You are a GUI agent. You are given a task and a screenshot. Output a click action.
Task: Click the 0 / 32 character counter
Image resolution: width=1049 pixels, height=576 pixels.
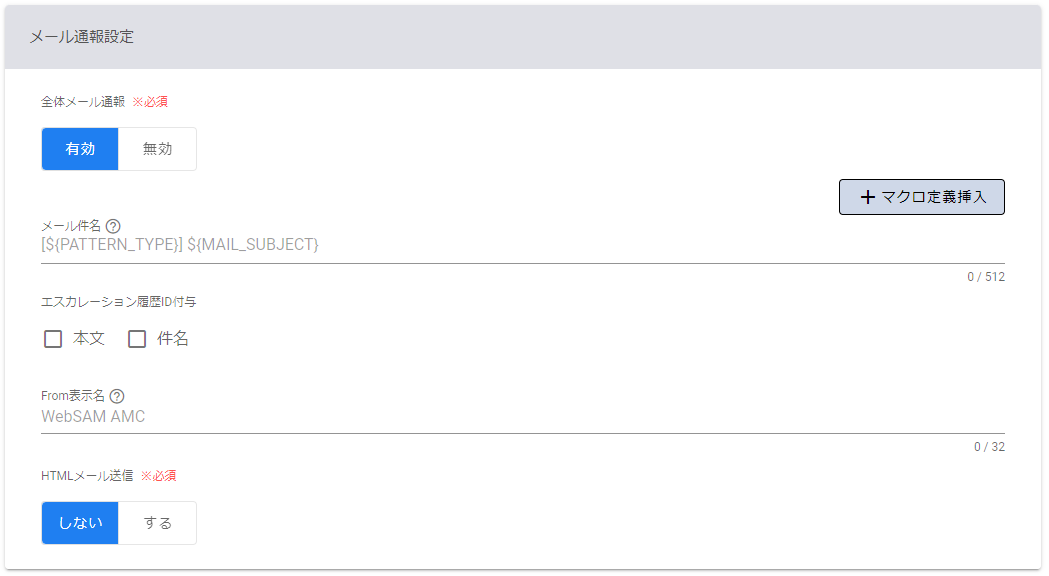coord(989,447)
